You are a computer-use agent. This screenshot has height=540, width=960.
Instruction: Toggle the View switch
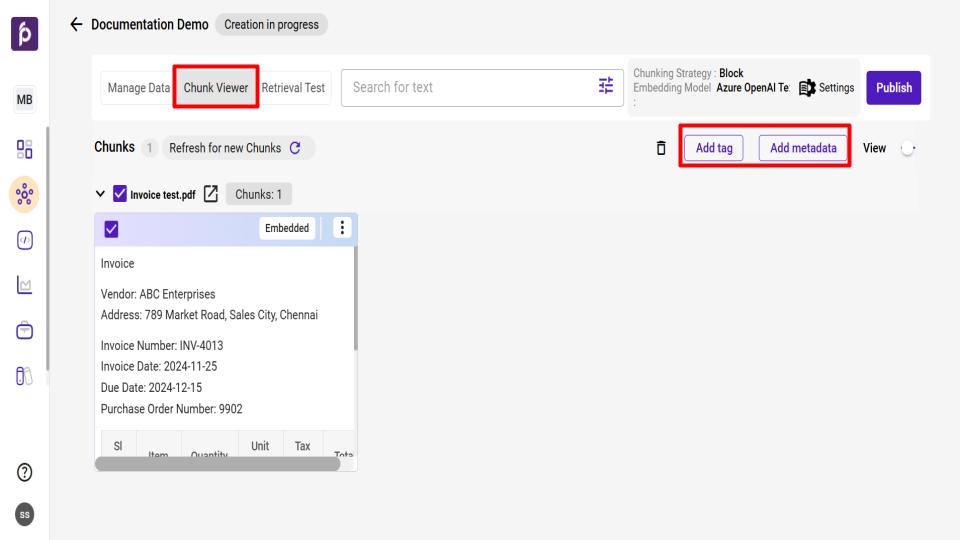click(907, 148)
